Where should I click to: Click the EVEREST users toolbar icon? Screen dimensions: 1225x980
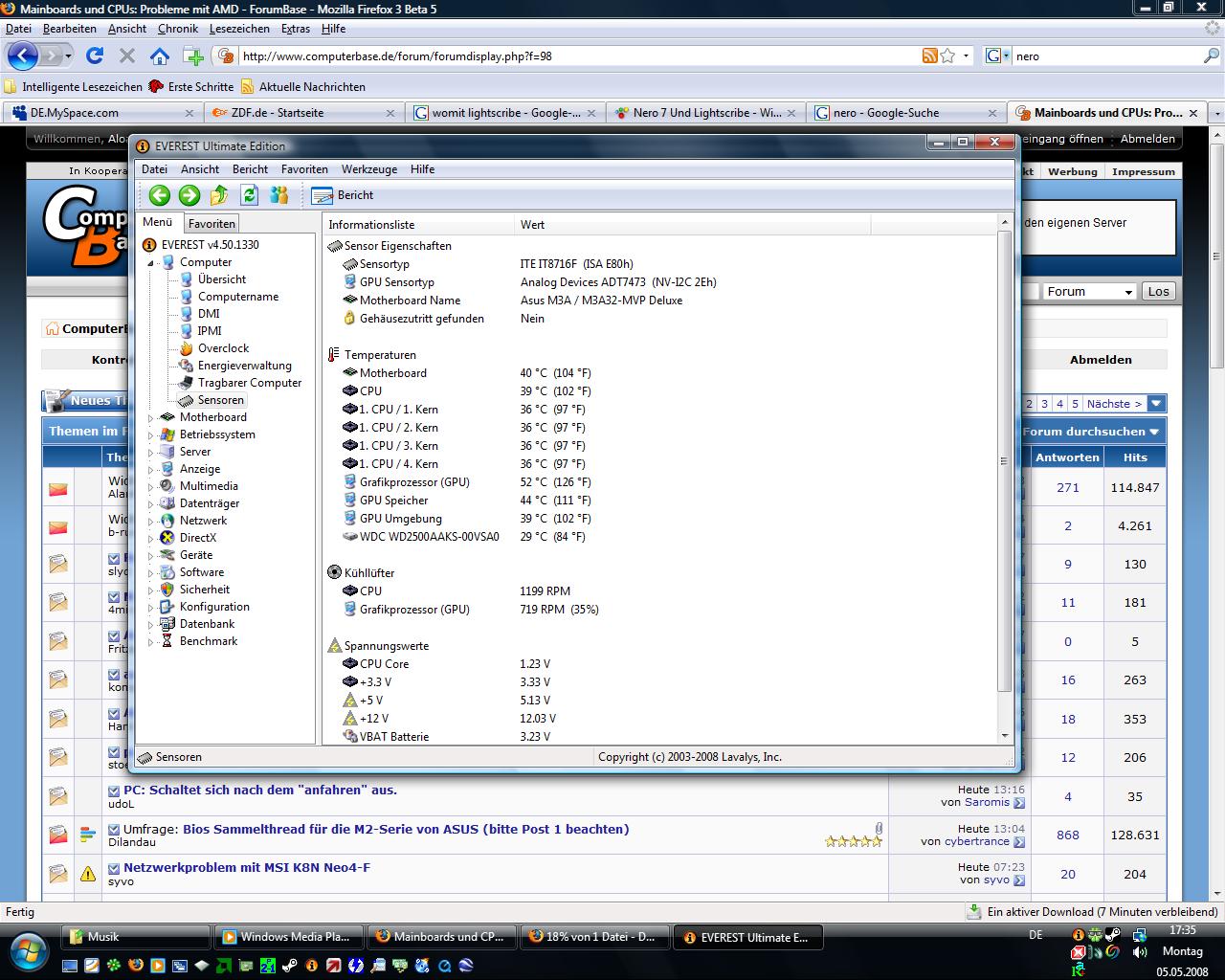coord(279,195)
